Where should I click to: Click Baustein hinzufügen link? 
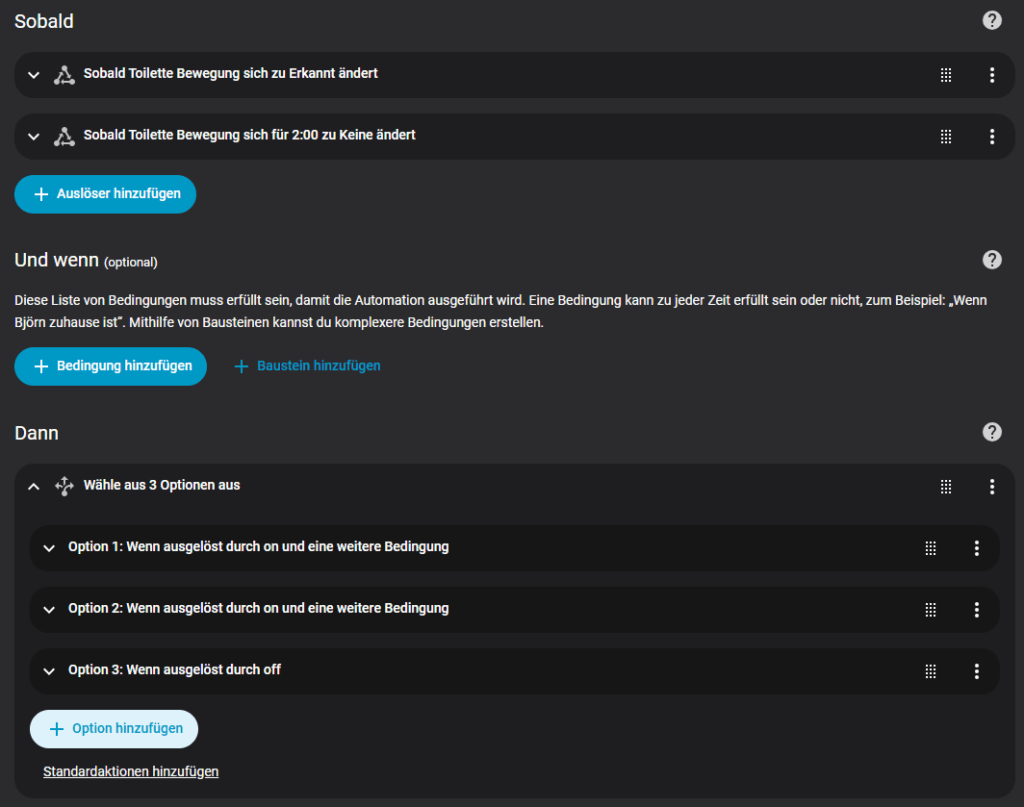pyautogui.click(x=307, y=366)
